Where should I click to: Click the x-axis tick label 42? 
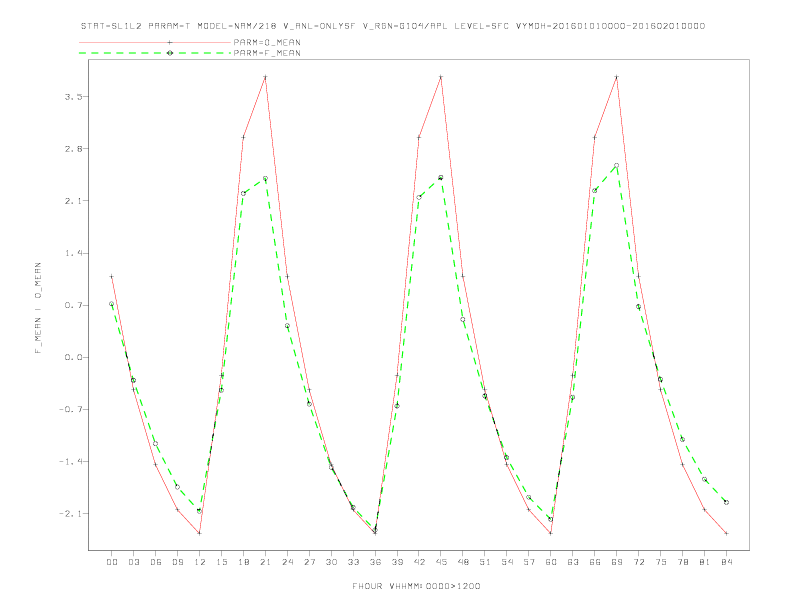coord(419,562)
